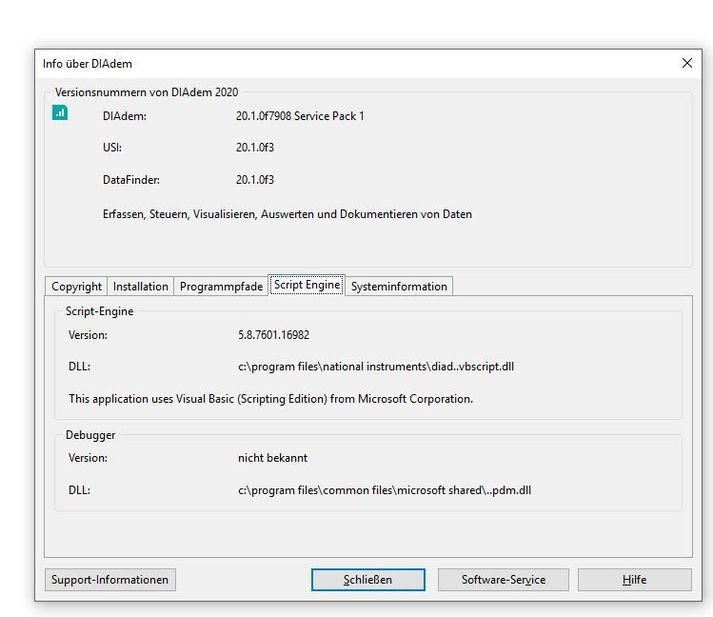Click the Schließen button

point(368,580)
